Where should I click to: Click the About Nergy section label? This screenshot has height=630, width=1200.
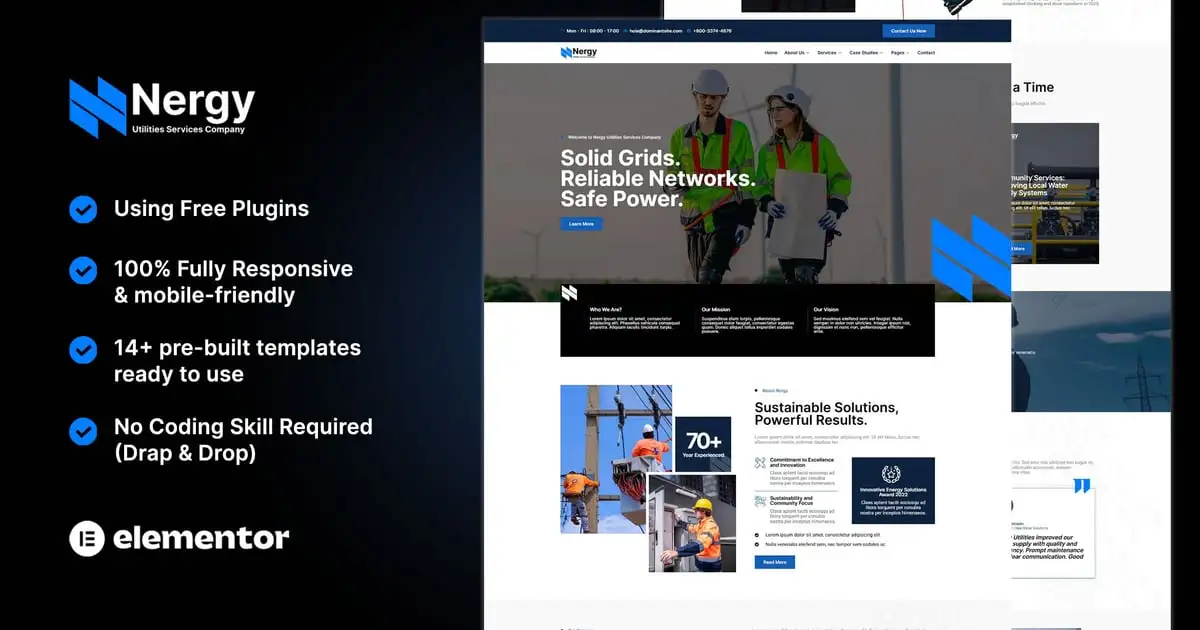click(775, 390)
